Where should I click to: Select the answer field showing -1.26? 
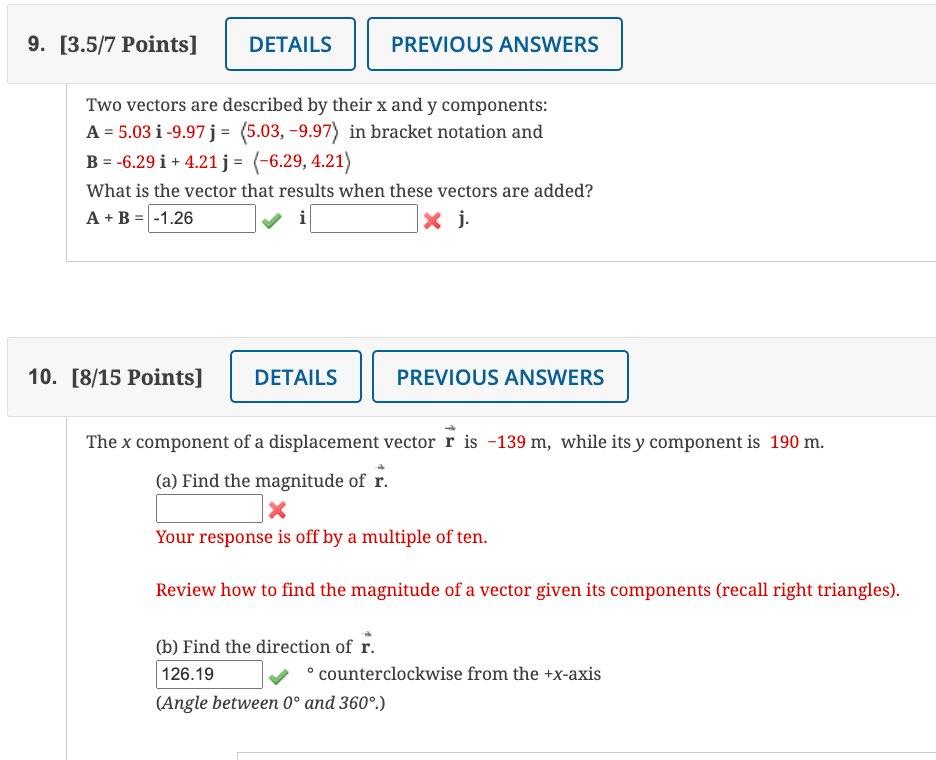(x=201, y=218)
